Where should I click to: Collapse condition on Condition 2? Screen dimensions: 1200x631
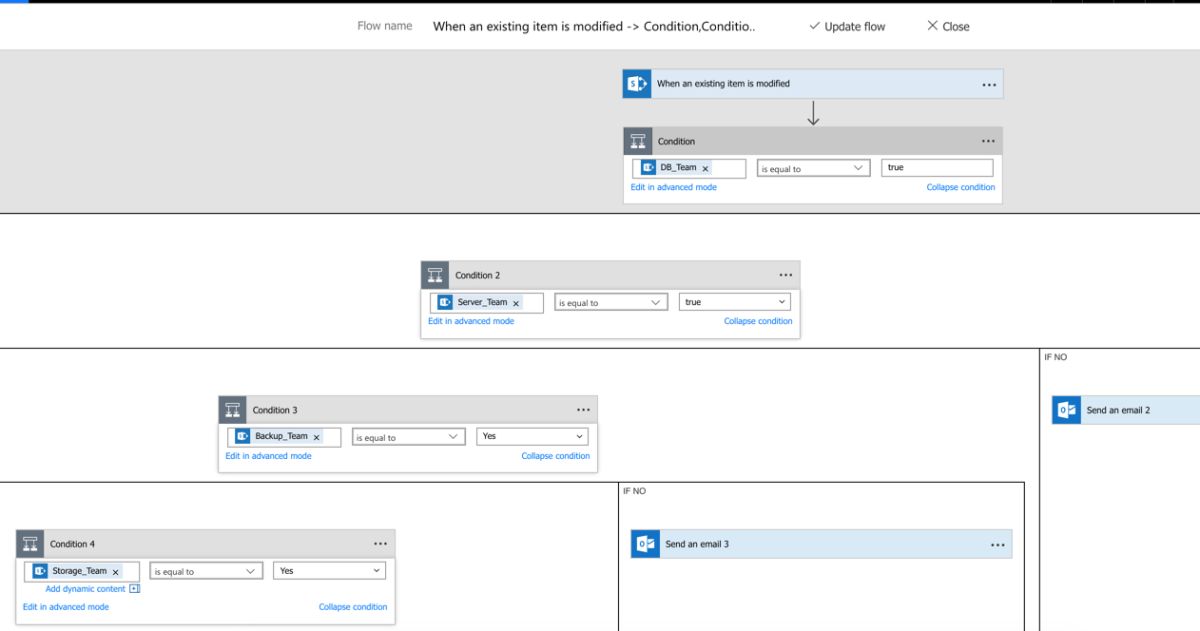[758, 321]
